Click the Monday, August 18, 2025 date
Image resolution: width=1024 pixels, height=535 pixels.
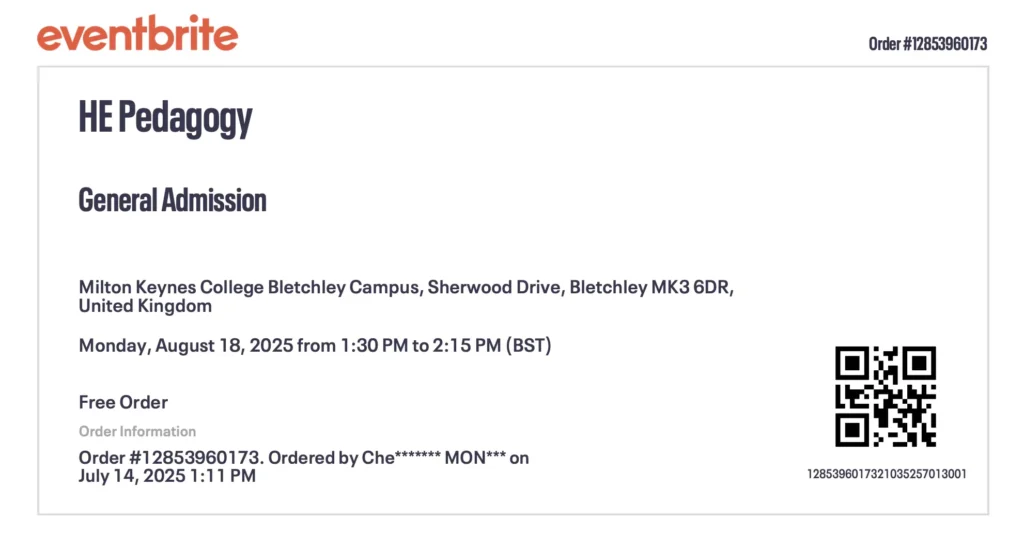coord(185,346)
